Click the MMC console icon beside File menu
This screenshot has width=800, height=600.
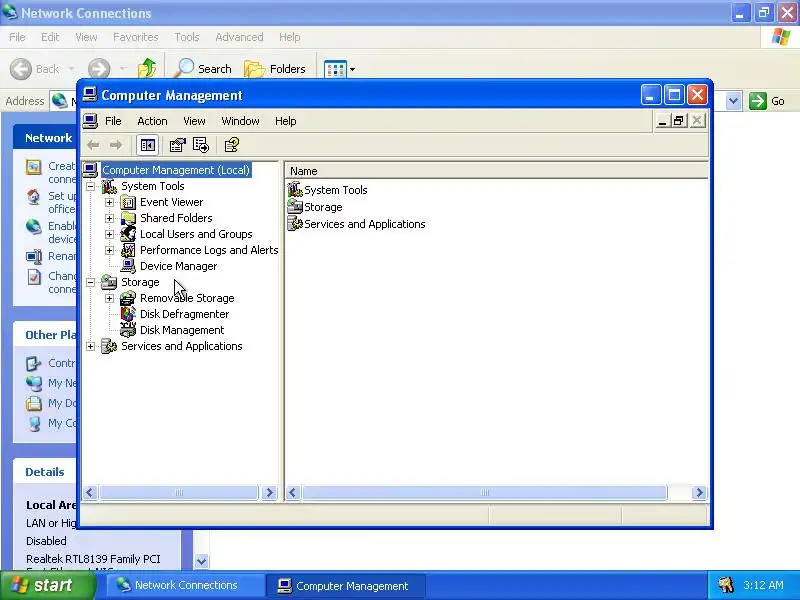90,121
